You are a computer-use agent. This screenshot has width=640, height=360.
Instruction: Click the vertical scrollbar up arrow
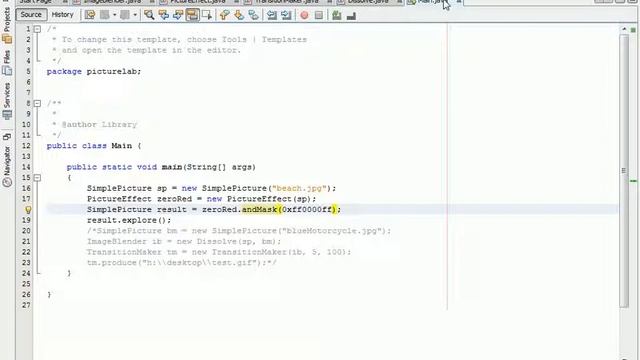pos(624,29)
